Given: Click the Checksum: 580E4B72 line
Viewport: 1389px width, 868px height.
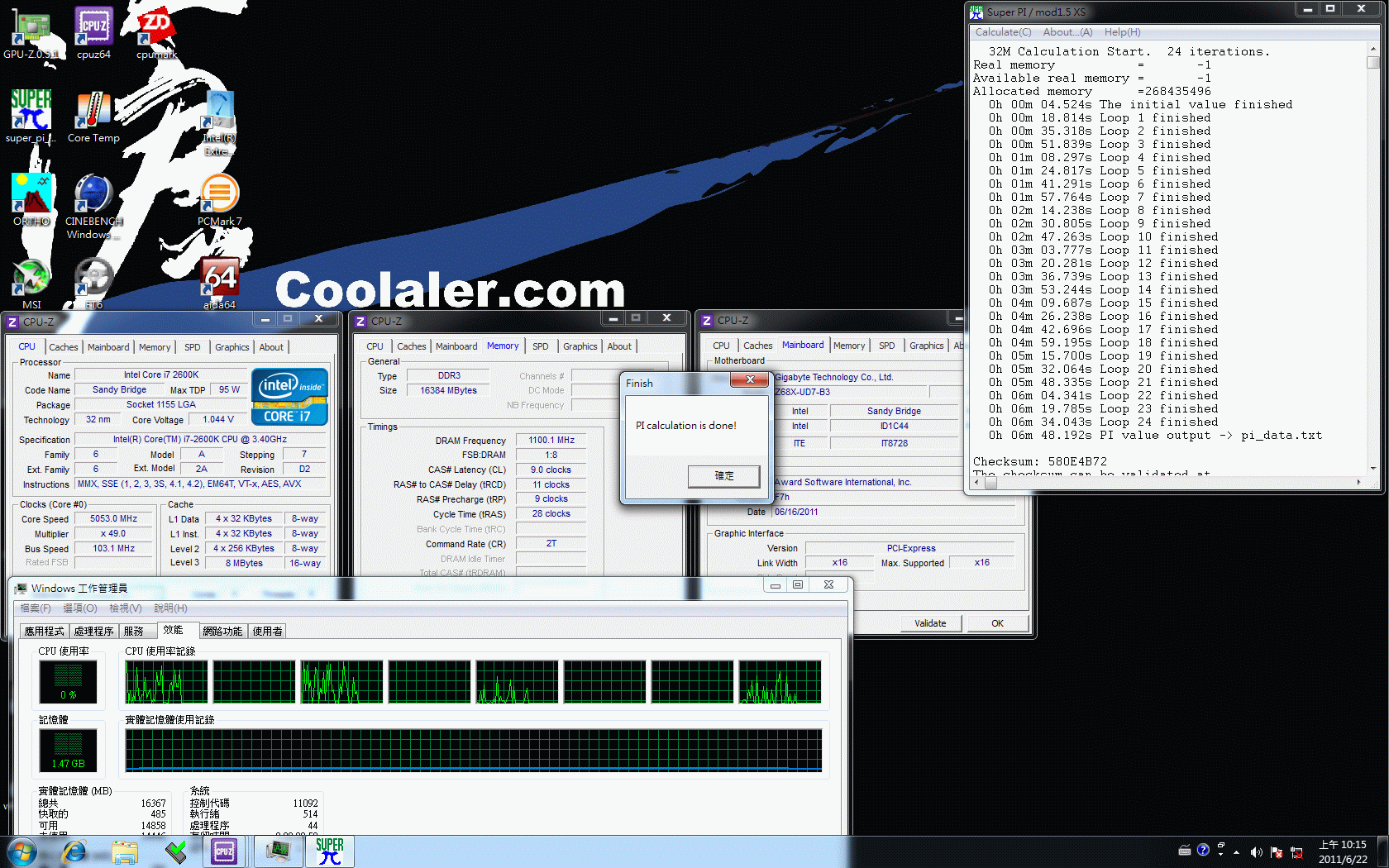Looking at the screenshot, I should pos(1039,462).
